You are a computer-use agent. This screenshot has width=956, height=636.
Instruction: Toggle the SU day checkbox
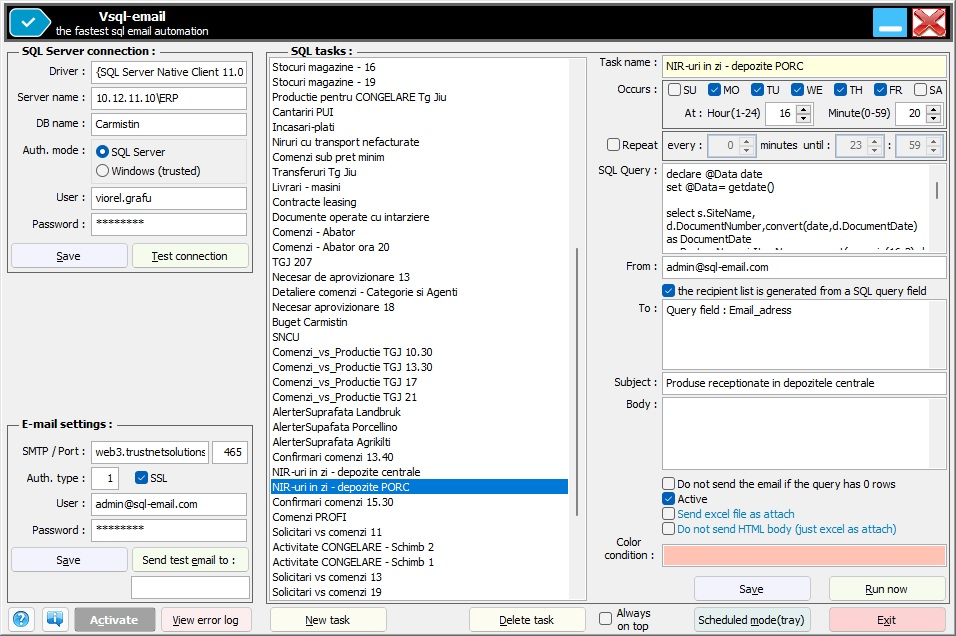676,90
